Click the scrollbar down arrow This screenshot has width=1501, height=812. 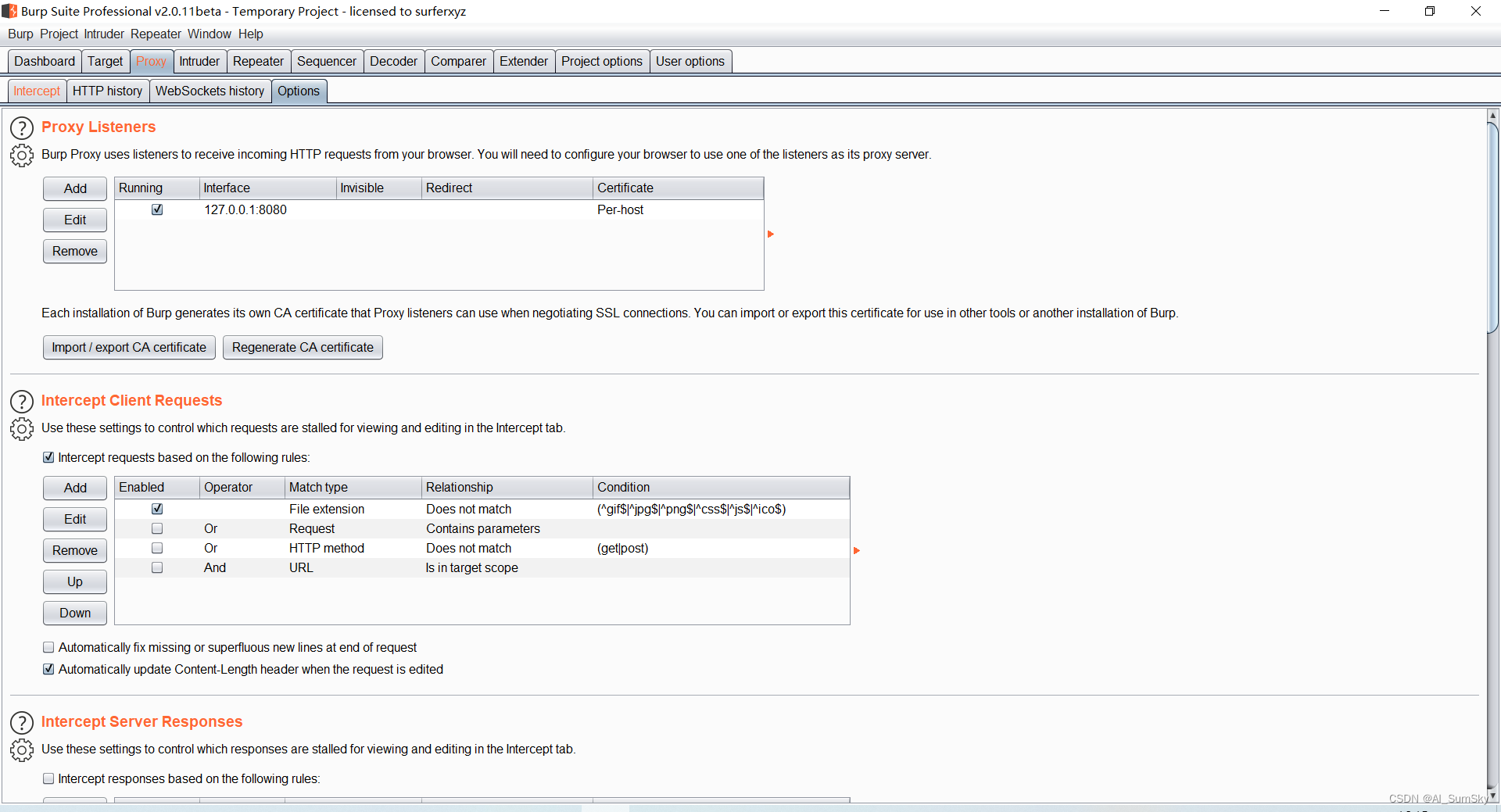(1493, 796)
